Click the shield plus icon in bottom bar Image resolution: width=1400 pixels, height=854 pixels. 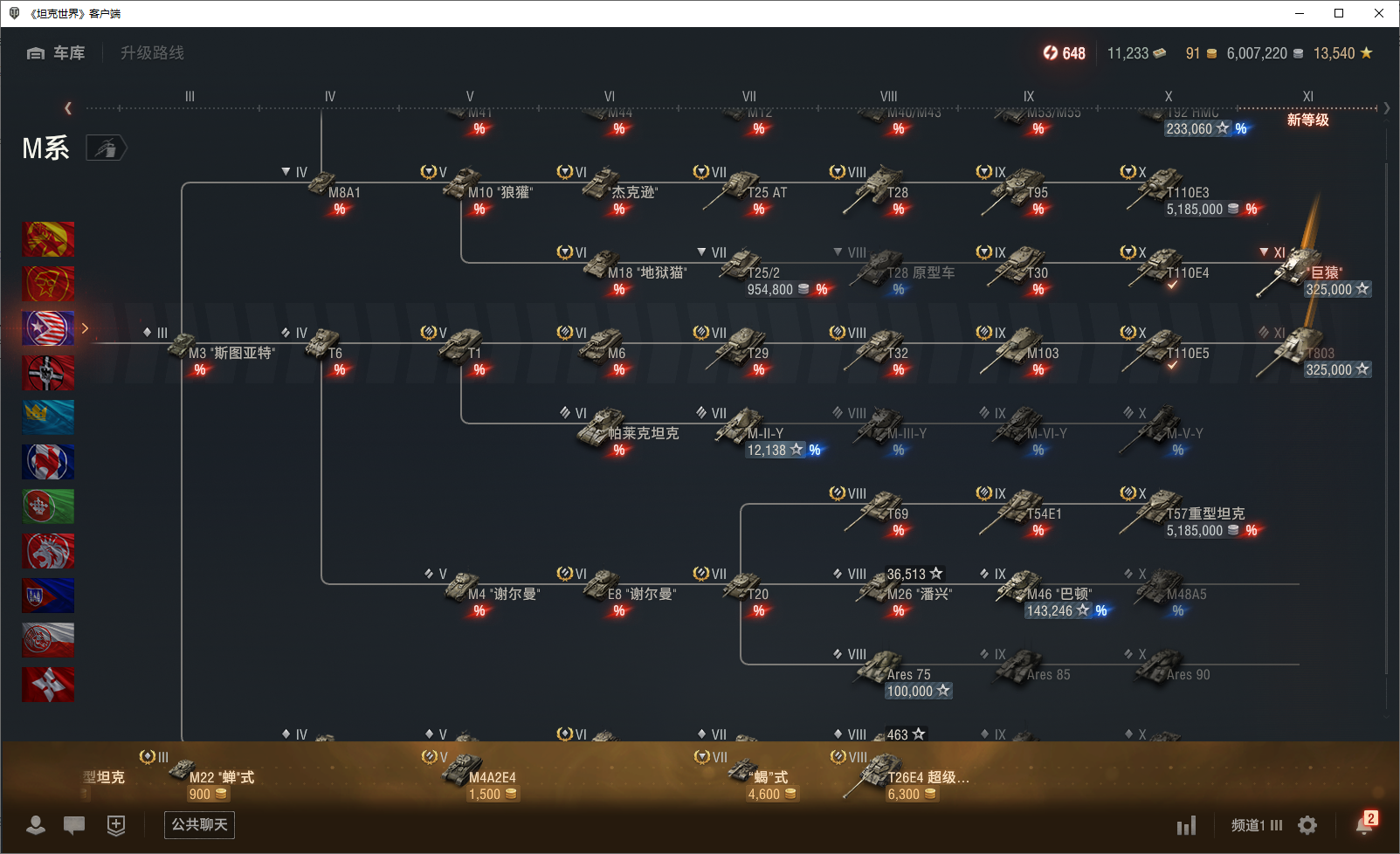click(116, 825)
